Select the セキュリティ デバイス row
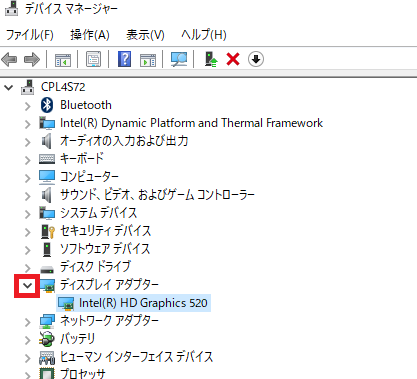The height and width of the screenshot is (379, 417). coord(106,231)
